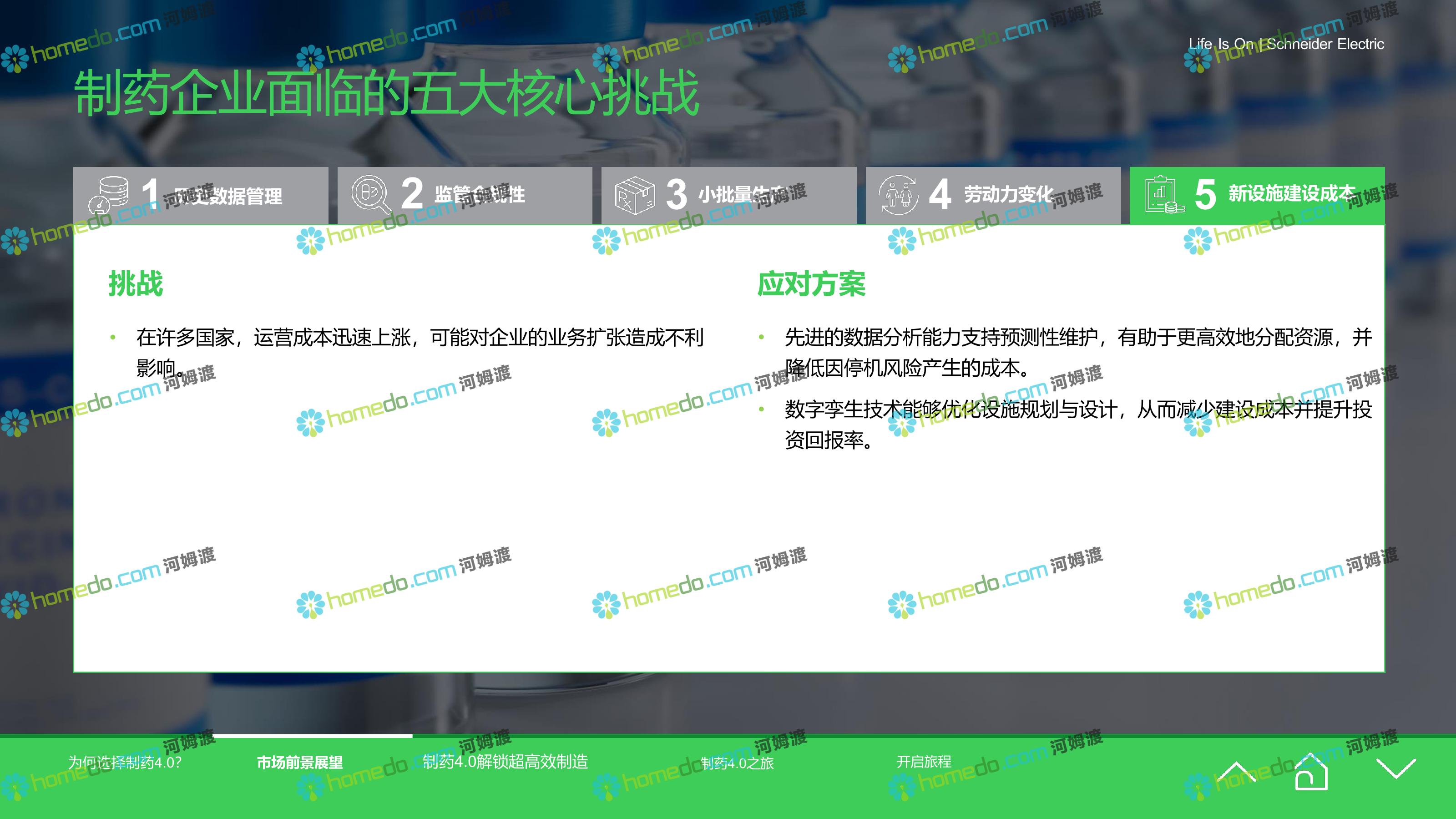Go to 制药4.0之旅 section
Viewport: 1456px width, 819px height.
click(737, 763)
